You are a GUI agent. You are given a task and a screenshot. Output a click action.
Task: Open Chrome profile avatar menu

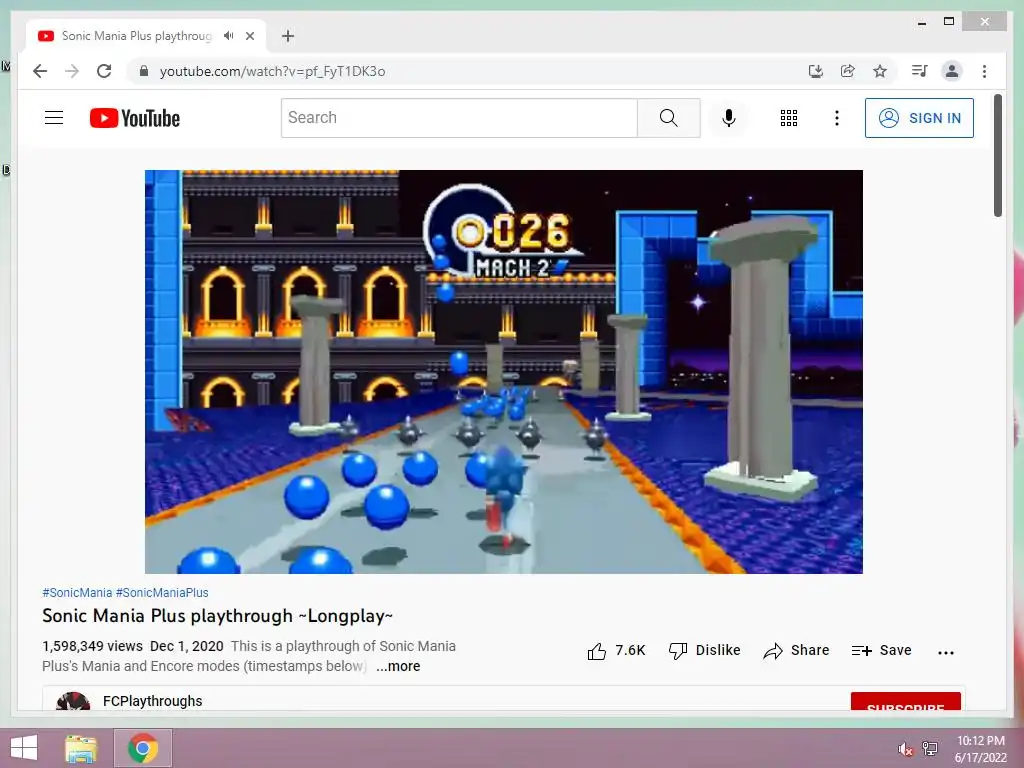952,71
